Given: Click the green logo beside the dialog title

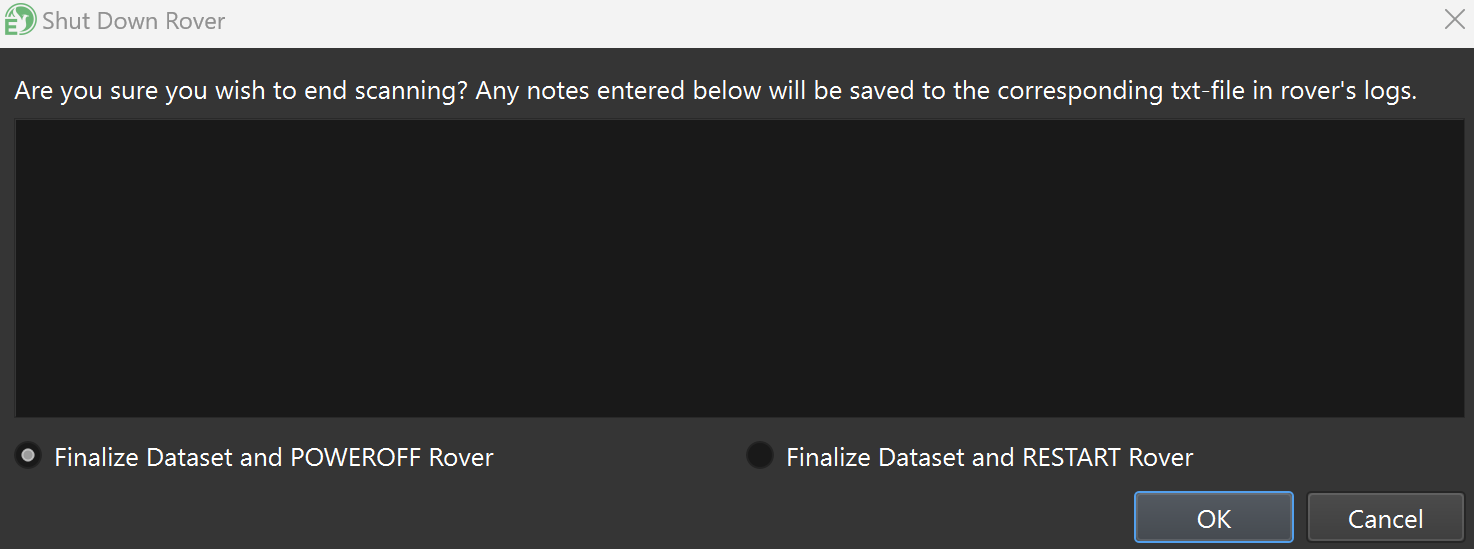Looking at the screenshot, I should coord(20,20).
